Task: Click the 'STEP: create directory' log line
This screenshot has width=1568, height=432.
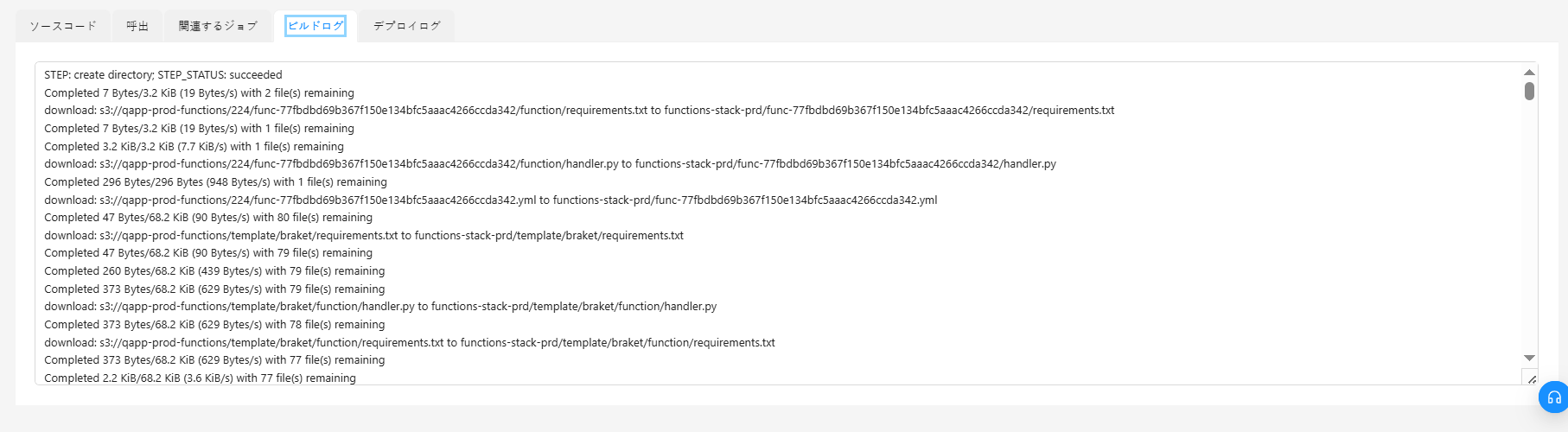Action: click(163, 75)
